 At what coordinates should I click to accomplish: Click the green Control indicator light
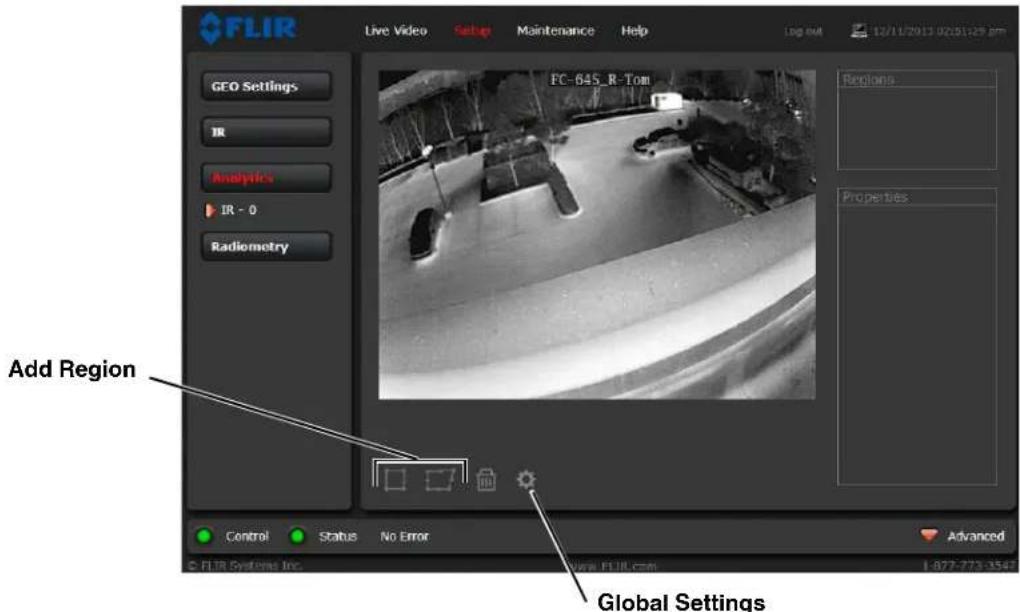pos(204,537)
